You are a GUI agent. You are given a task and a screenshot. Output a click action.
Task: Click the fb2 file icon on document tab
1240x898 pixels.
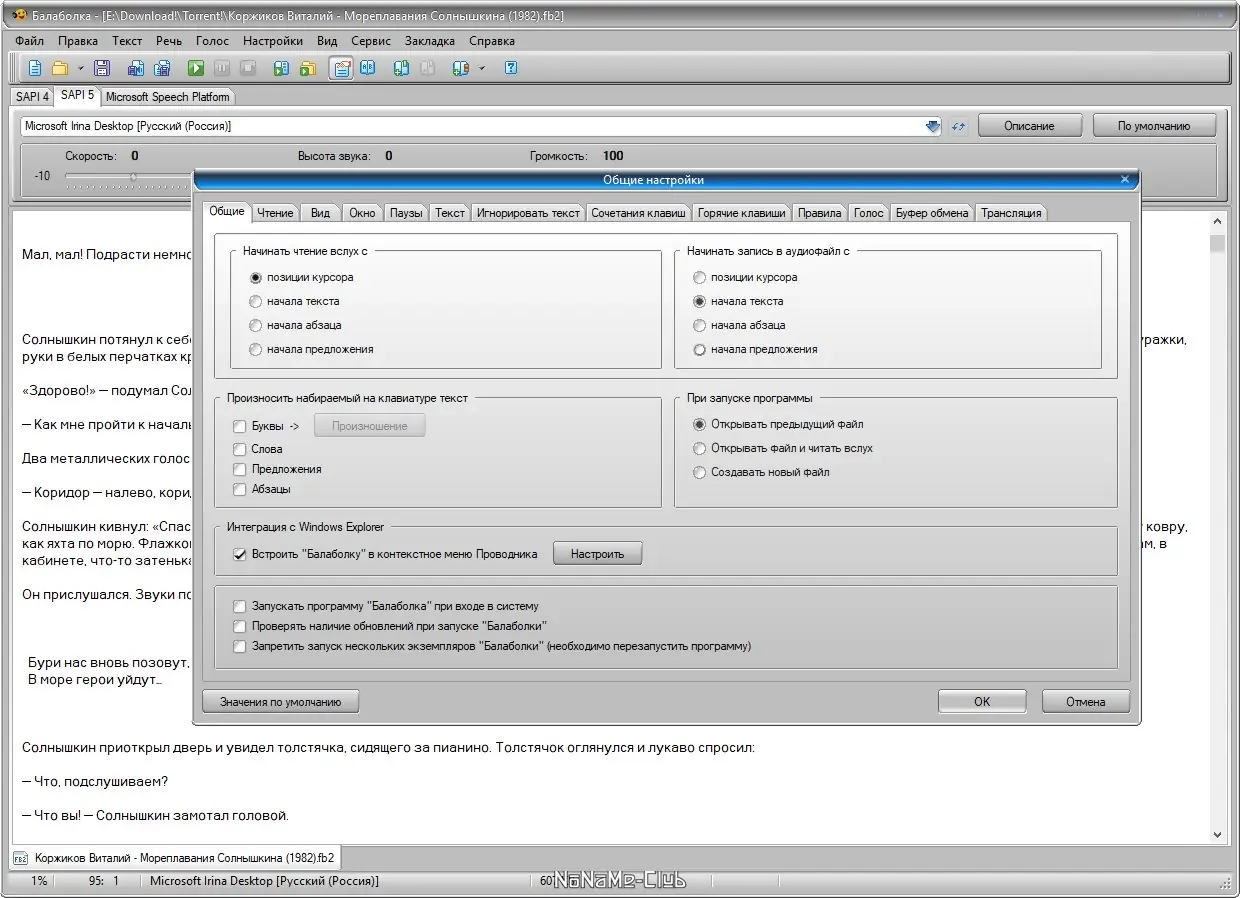click(x=20, y=858)
